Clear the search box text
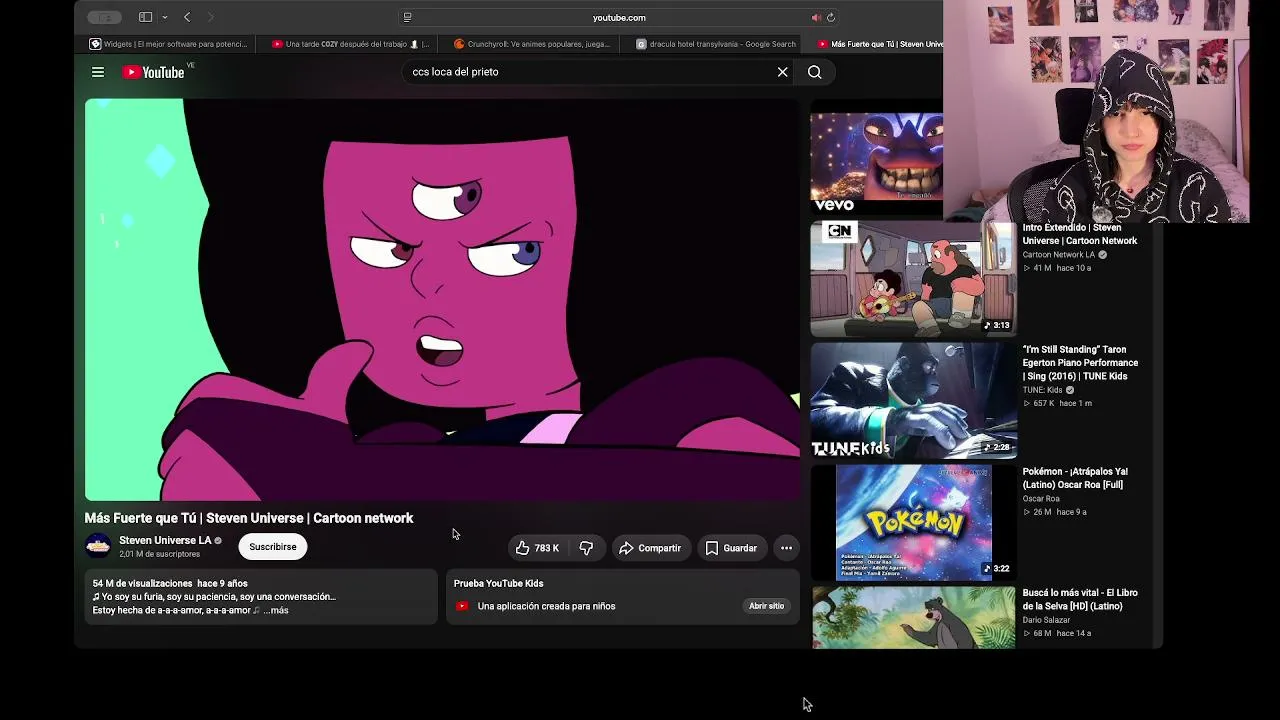Viewport: 1280px width, 720px height. coord(782,72)
